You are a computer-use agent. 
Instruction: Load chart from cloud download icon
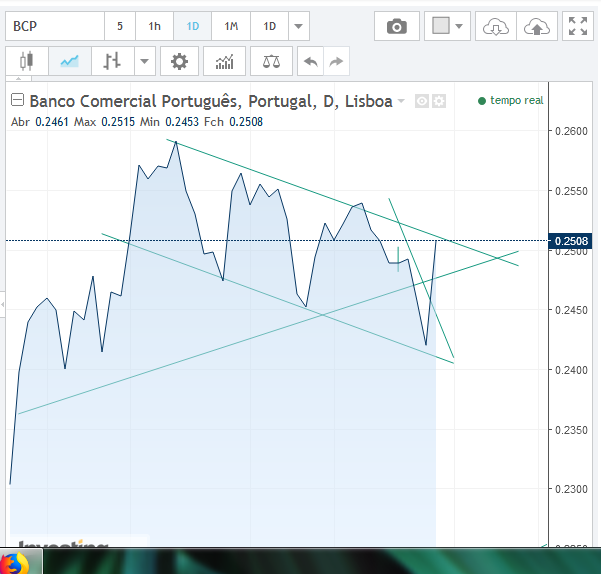click(x=496, y=26)
